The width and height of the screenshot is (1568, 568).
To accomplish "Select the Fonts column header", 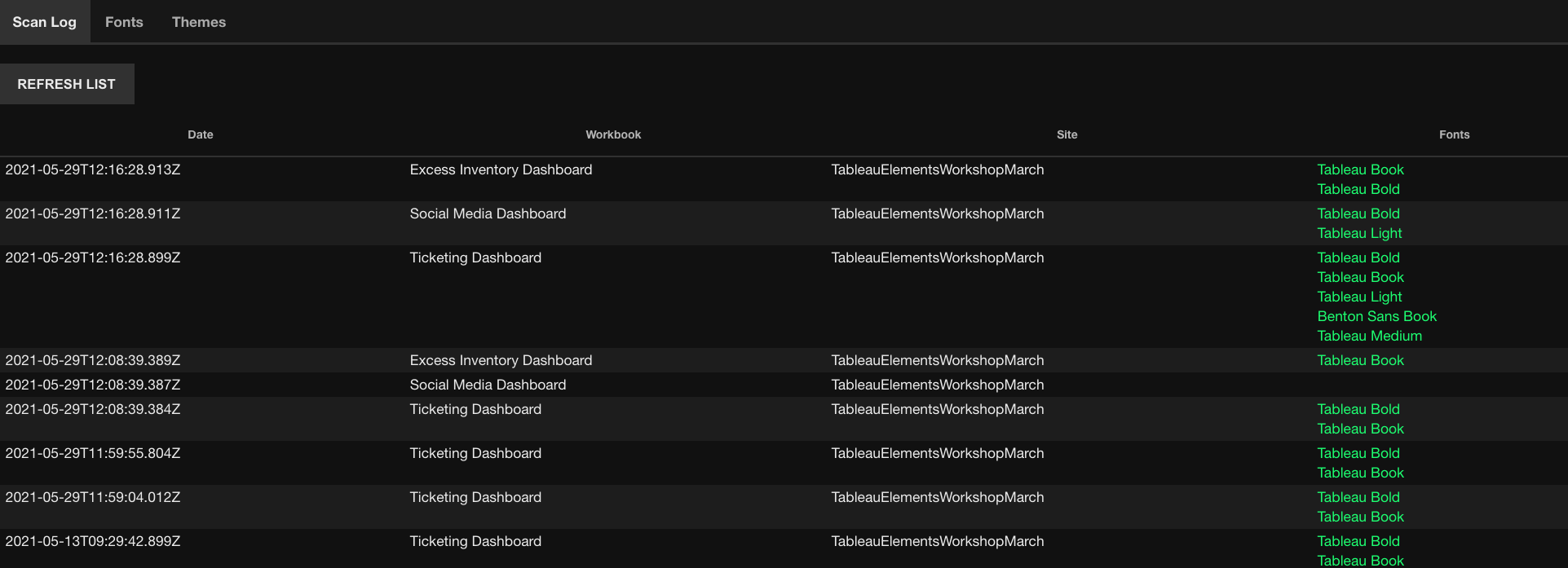I will coord(1455,134).
